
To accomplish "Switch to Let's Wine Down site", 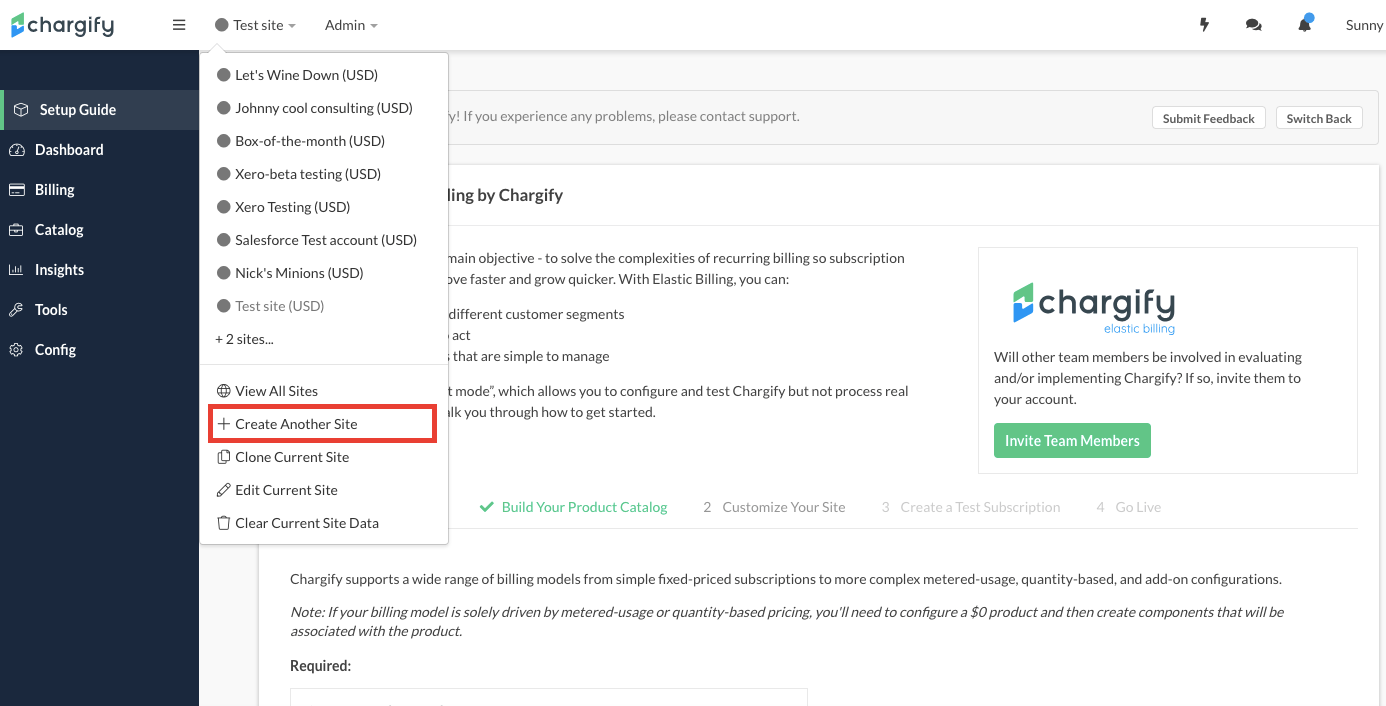I will point(306,75).
